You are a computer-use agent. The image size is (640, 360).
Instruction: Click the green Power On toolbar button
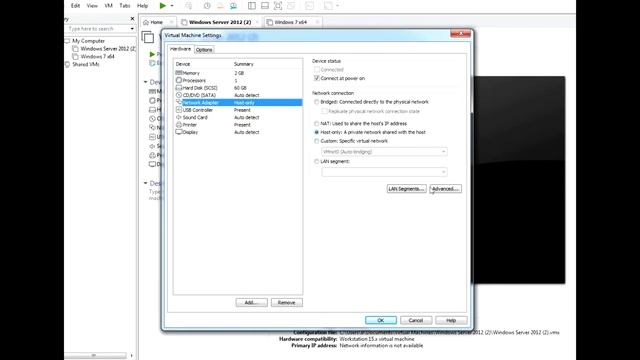[162, 6]
